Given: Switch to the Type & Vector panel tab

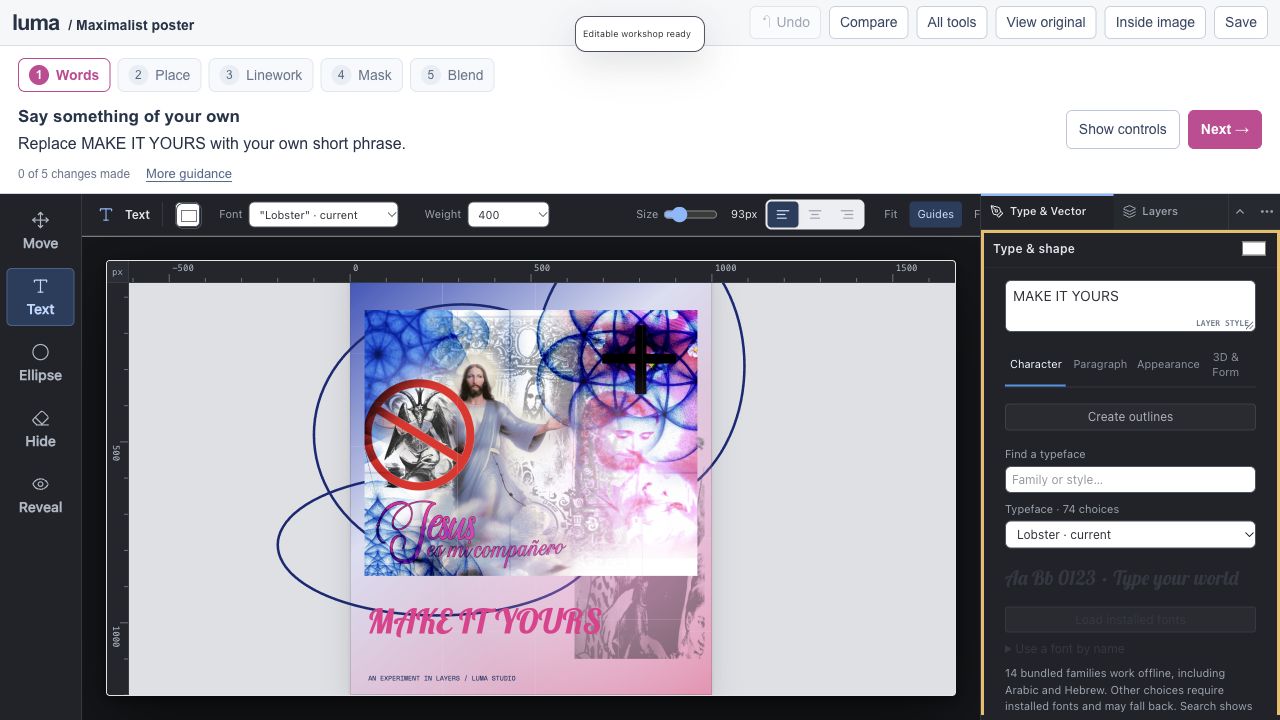Looking at the screenshot, I should [1047, 211].
